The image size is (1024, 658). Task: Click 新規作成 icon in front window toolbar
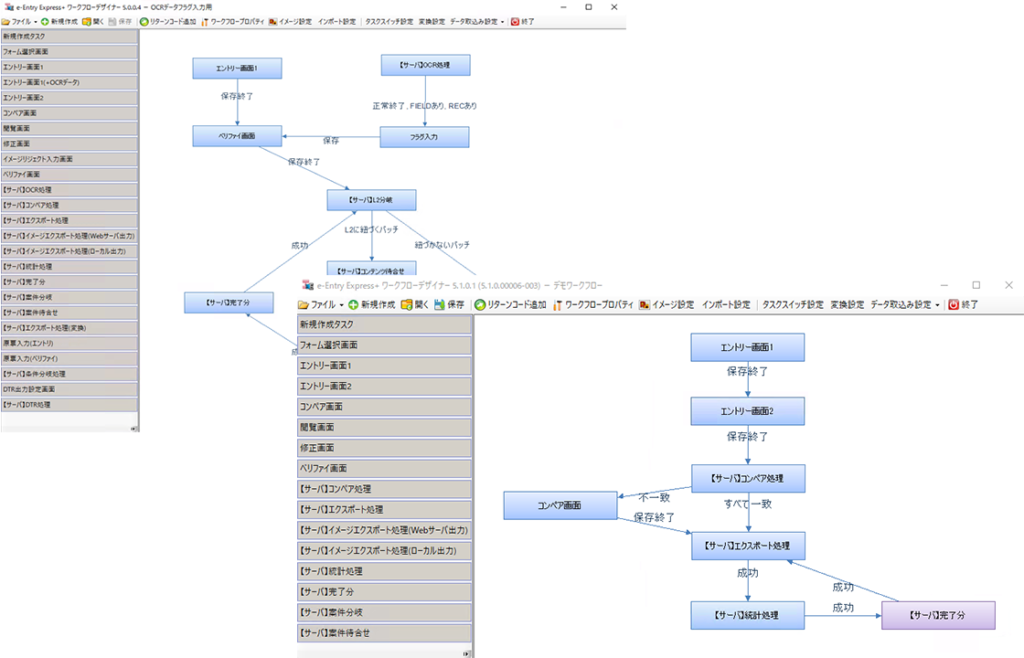[x=354, y=304]
